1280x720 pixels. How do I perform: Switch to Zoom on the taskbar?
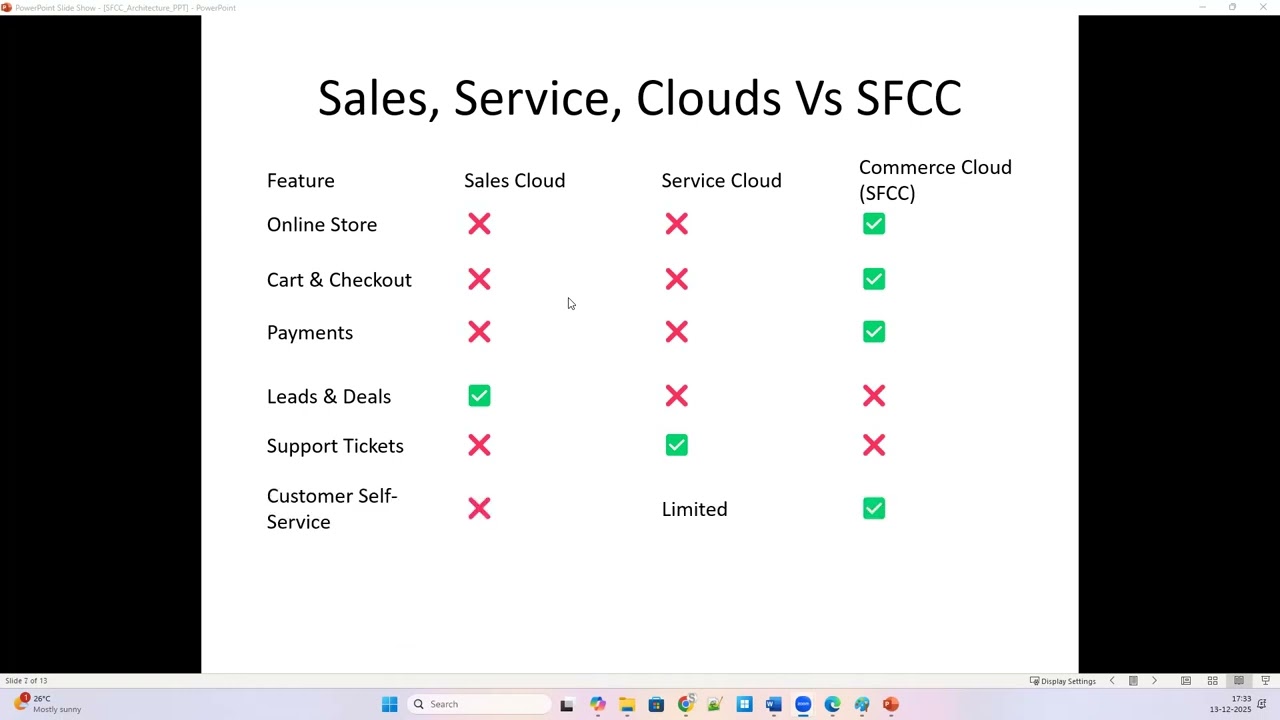pyautogui.click(x=803, y=704)
